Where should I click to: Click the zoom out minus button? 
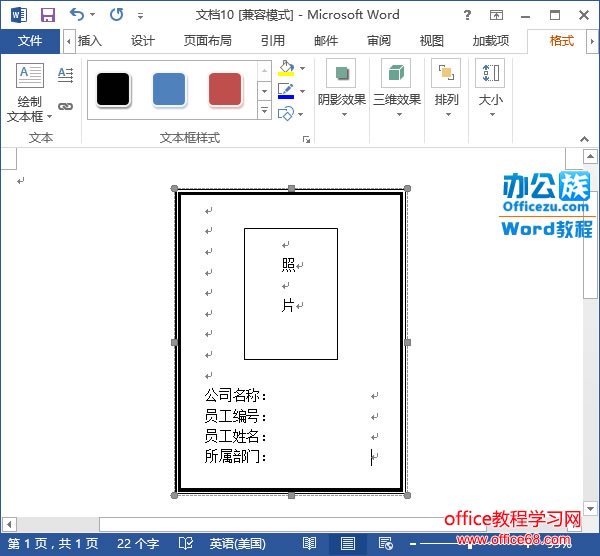pos(413,544)
